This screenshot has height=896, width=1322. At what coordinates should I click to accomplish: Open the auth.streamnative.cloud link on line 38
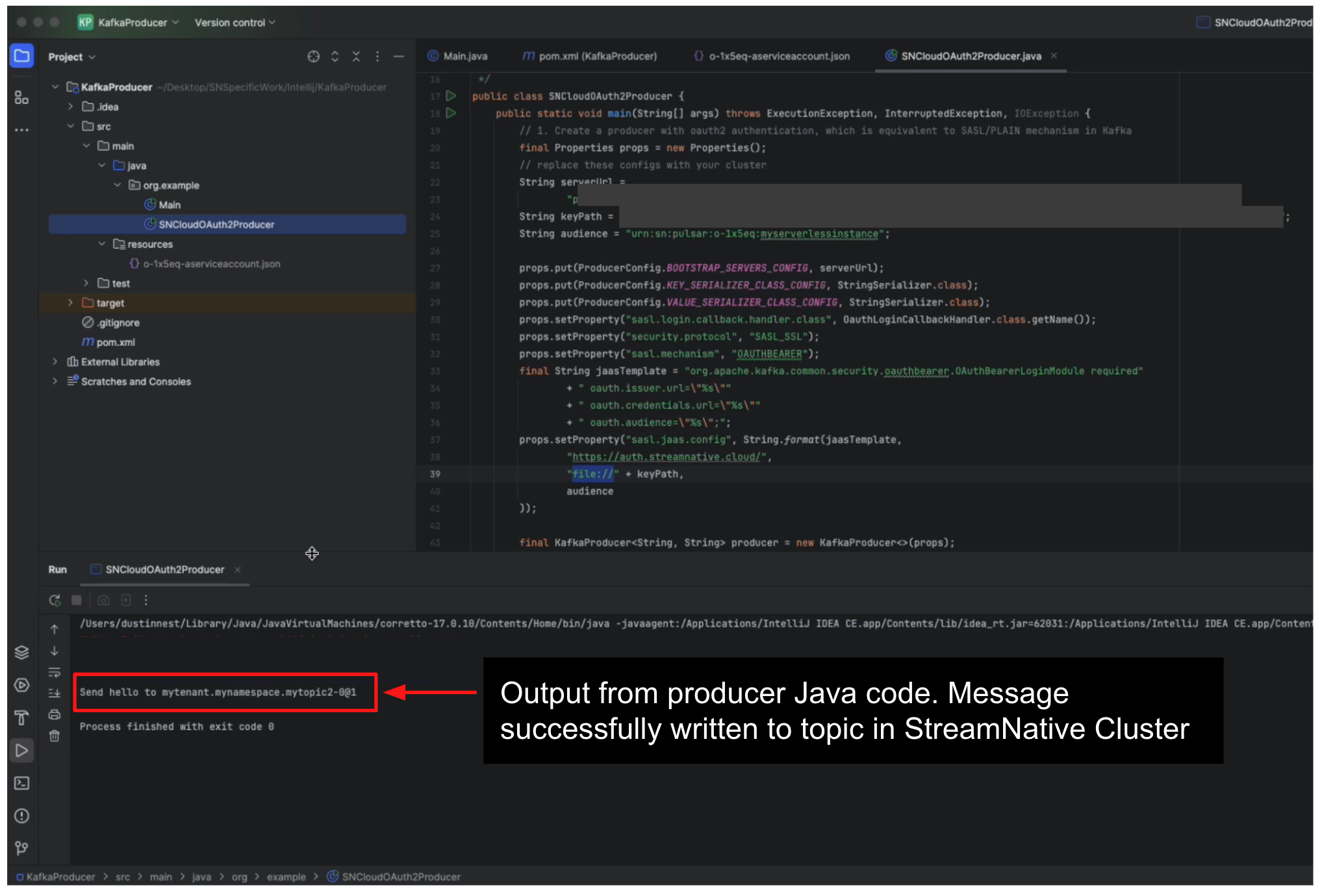pyautogui.click(x=667, y=456)
